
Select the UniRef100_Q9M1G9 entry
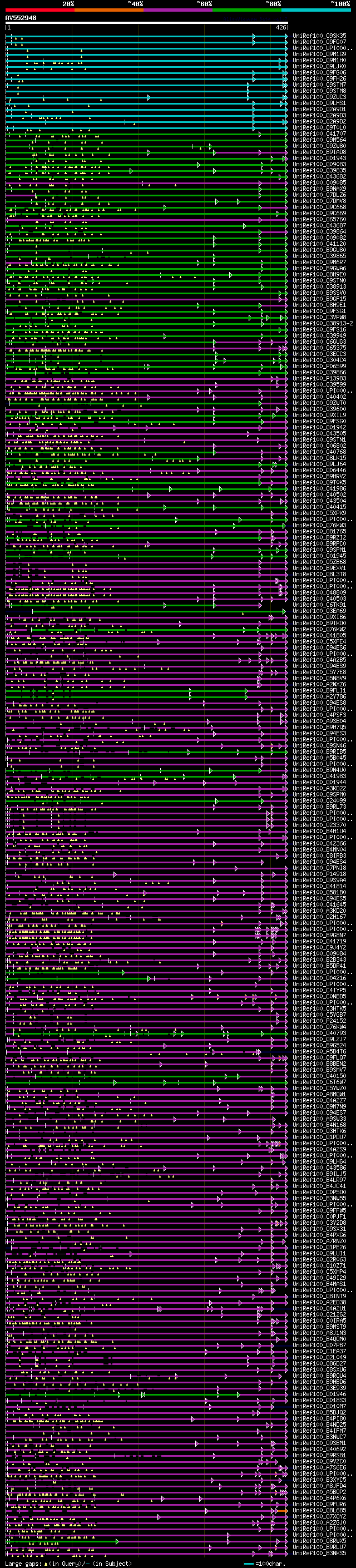319,54
